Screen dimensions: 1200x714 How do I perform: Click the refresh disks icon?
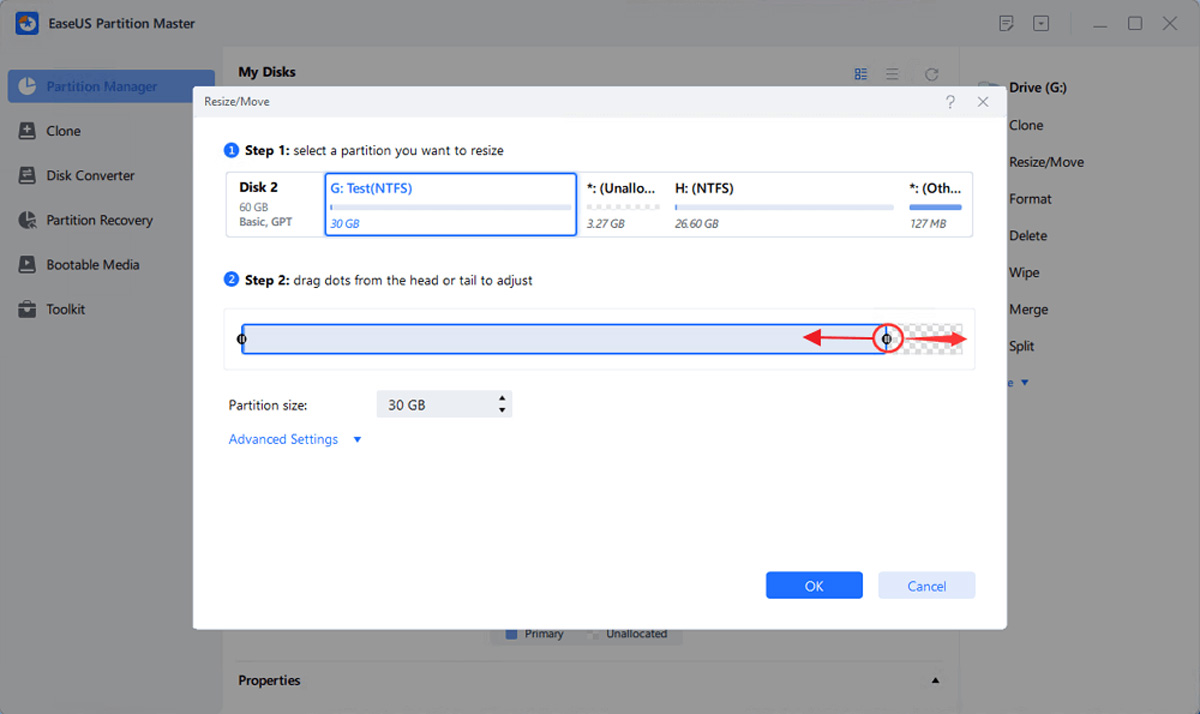pyautogui.click(x=931, y=74)
